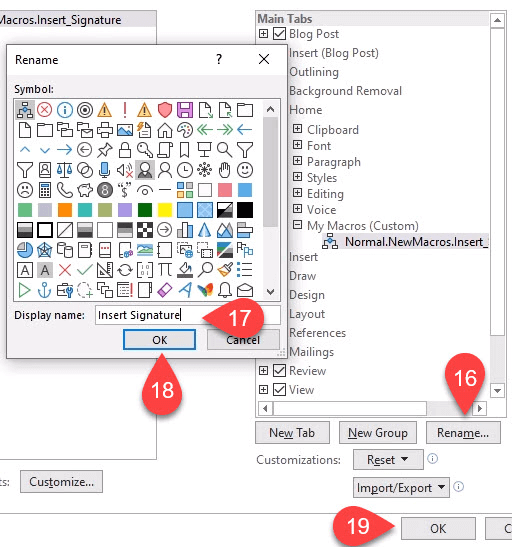Click into the Display name field
Viewport: 512px width, 547px height.
click(x=188, y=315)
